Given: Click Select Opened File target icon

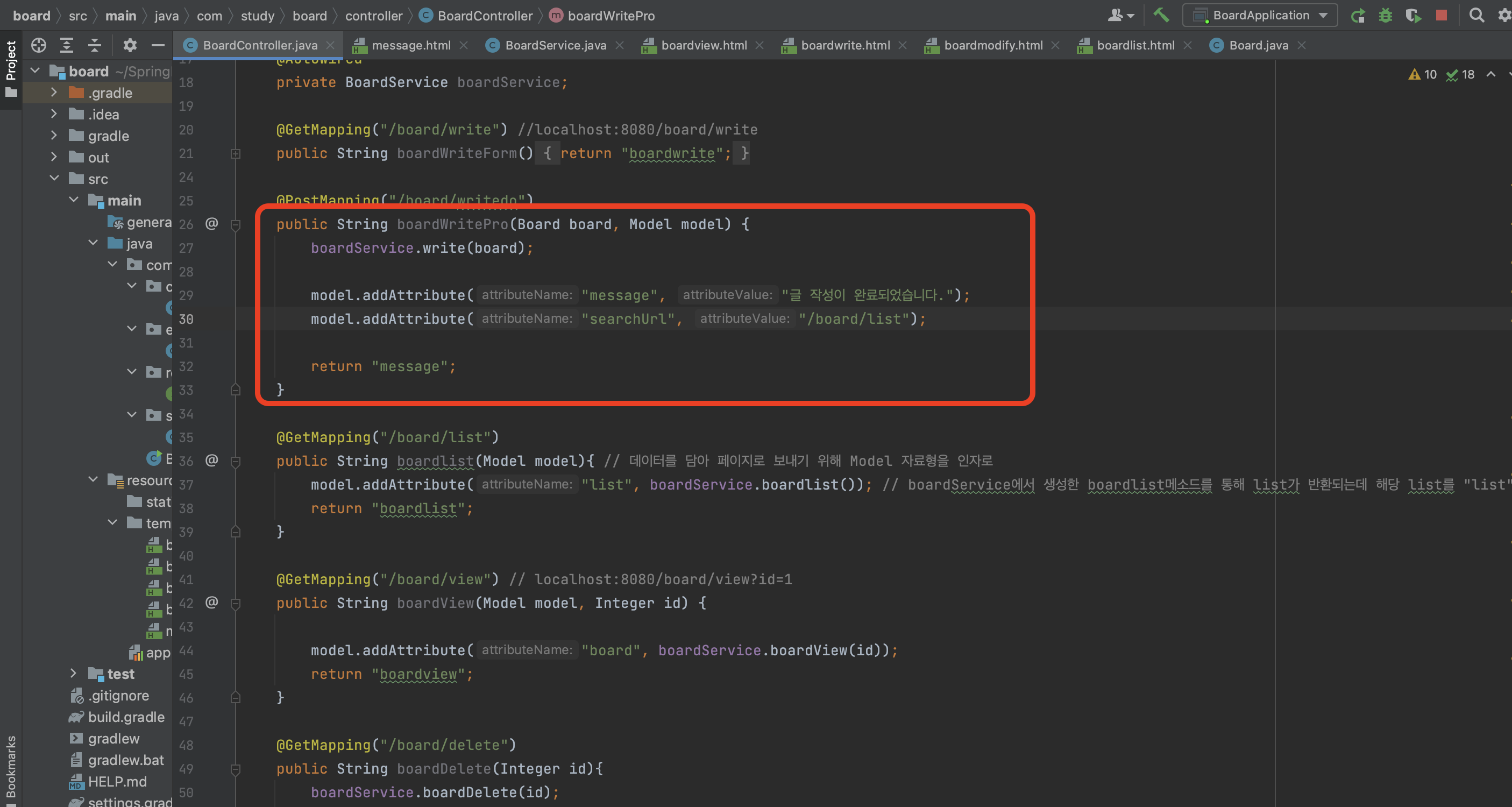Looking at the screenshot, I should tap(39, 45).
